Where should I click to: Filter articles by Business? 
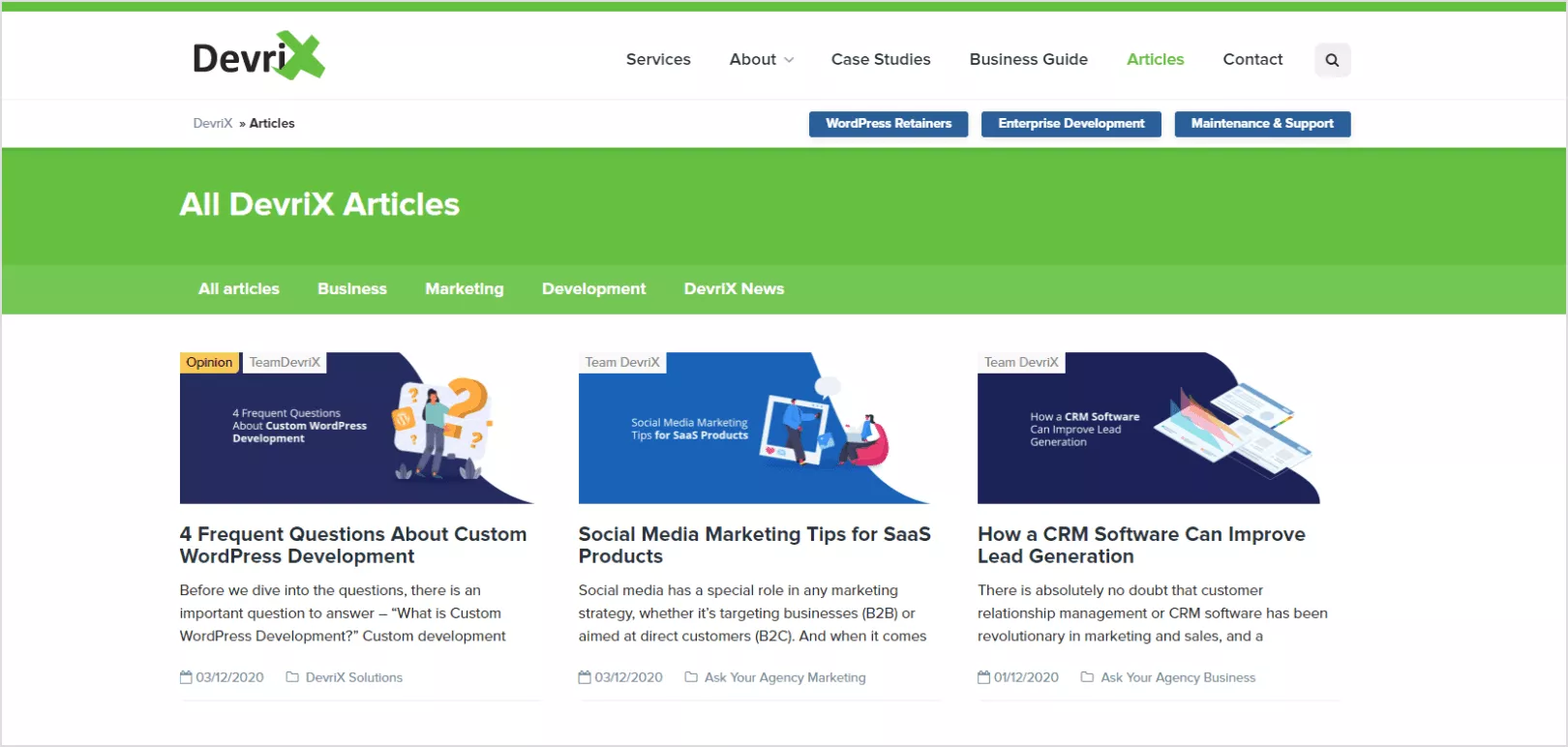pos(352,288)
